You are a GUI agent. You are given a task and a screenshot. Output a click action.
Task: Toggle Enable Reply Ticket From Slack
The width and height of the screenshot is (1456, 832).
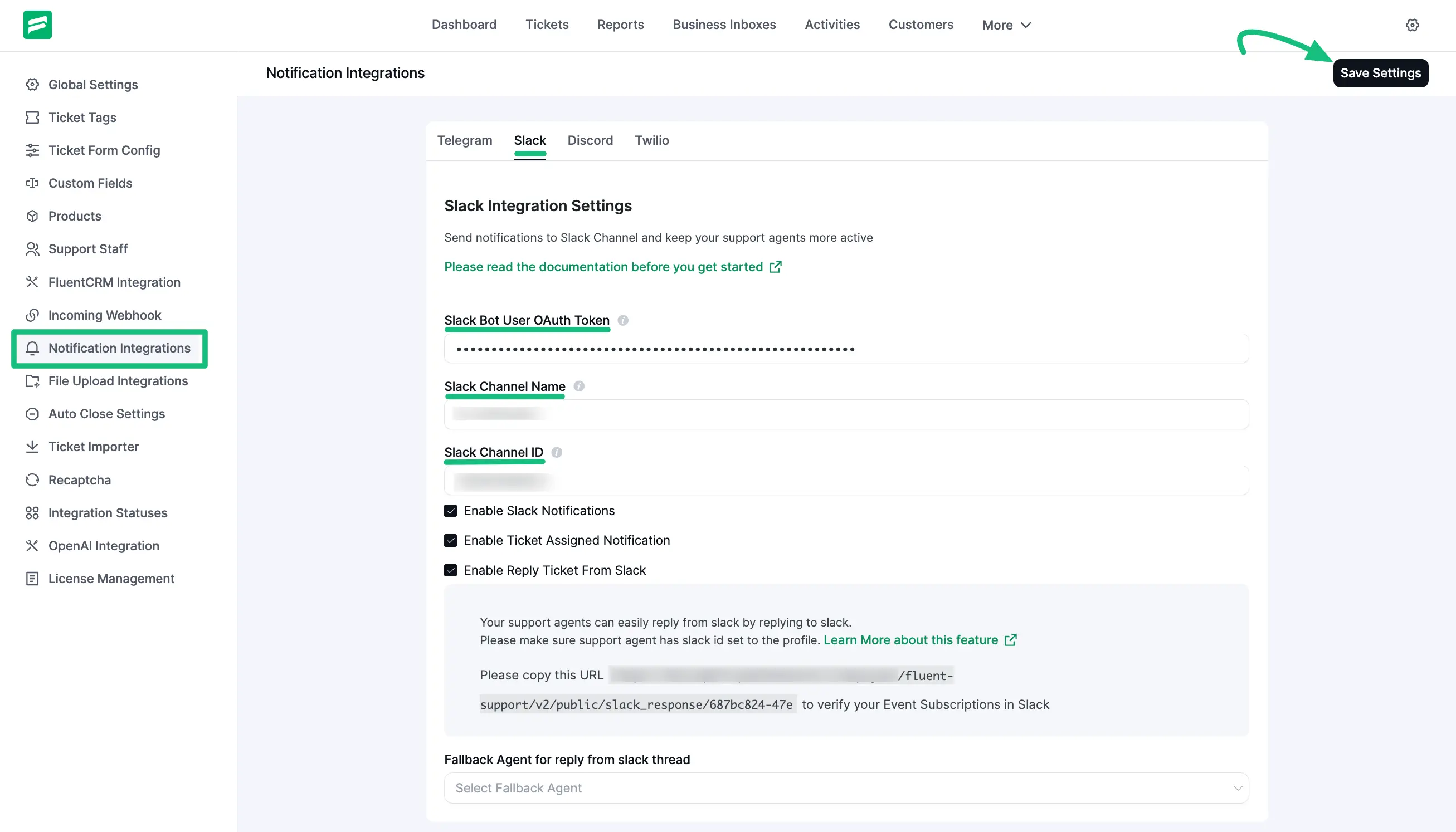coord(450,570)
